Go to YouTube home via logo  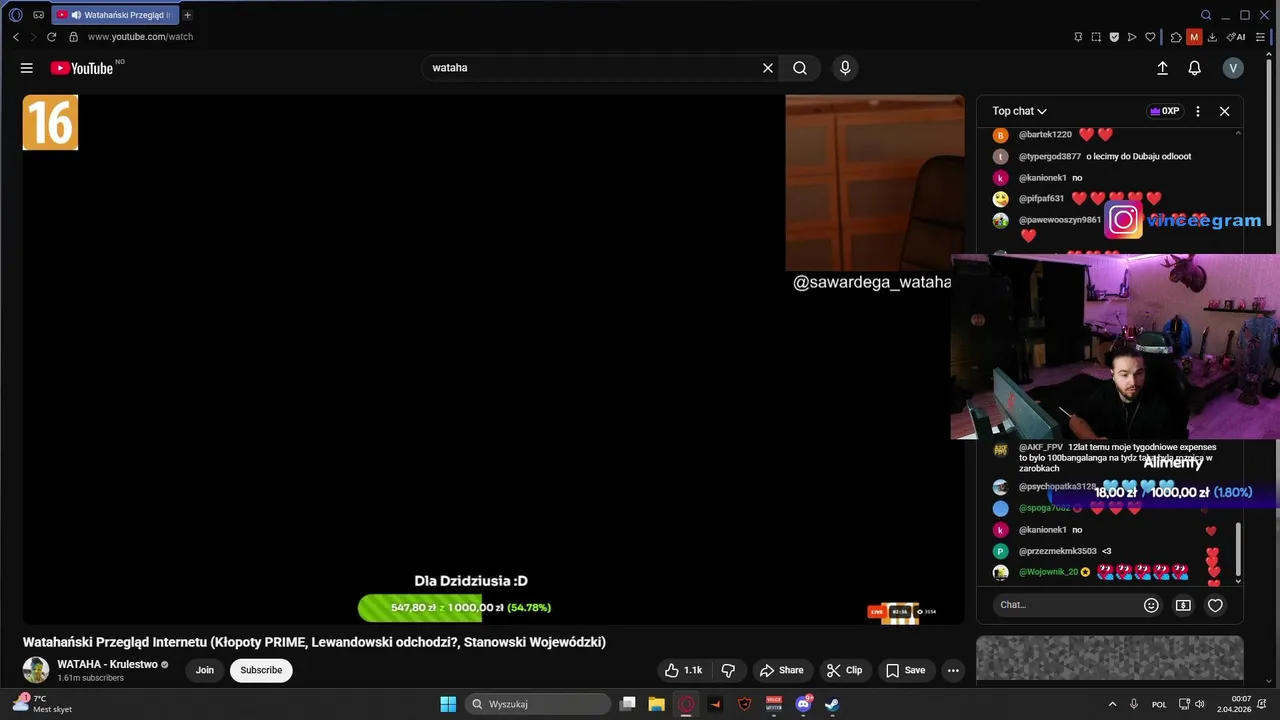coord(82,68)
